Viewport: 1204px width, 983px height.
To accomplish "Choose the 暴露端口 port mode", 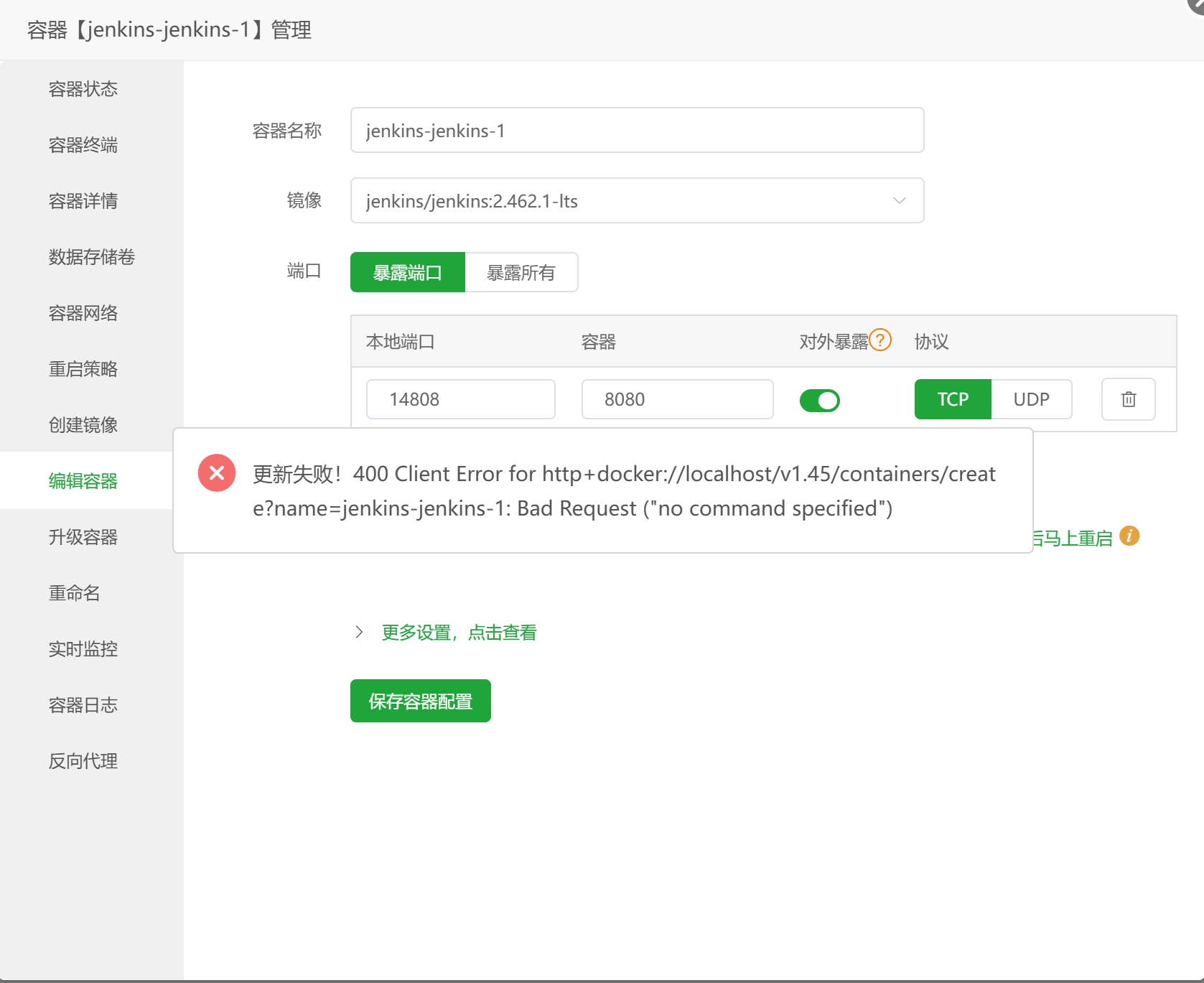I will tap(408, 272).
